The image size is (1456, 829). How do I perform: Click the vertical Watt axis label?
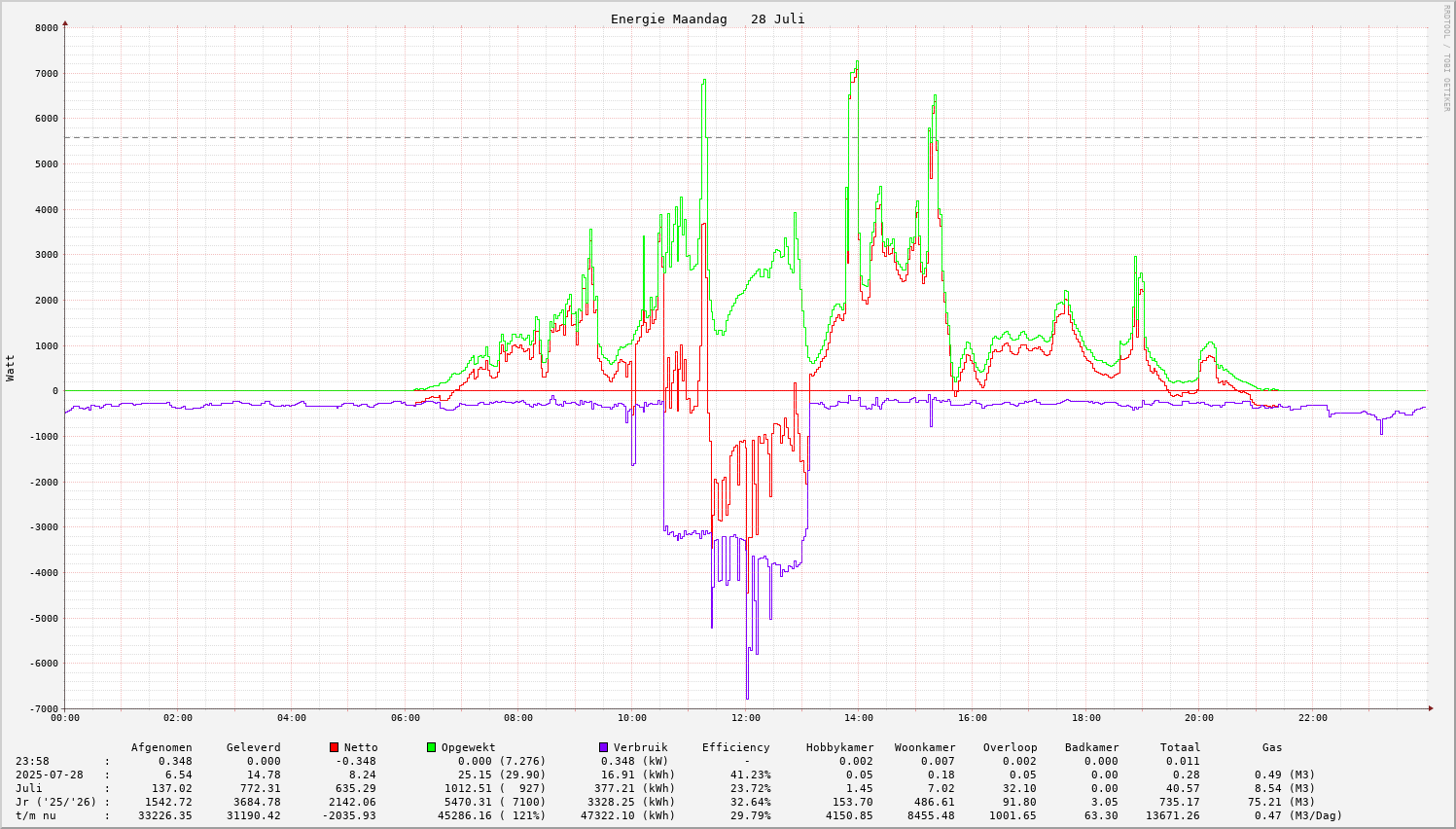11,368
